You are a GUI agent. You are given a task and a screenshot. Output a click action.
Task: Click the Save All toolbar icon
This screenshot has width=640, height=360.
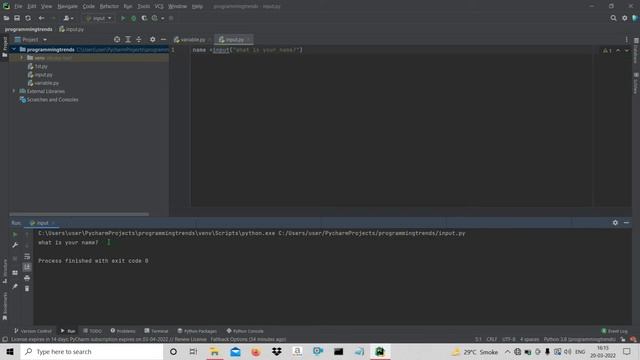tap(17, 18)
